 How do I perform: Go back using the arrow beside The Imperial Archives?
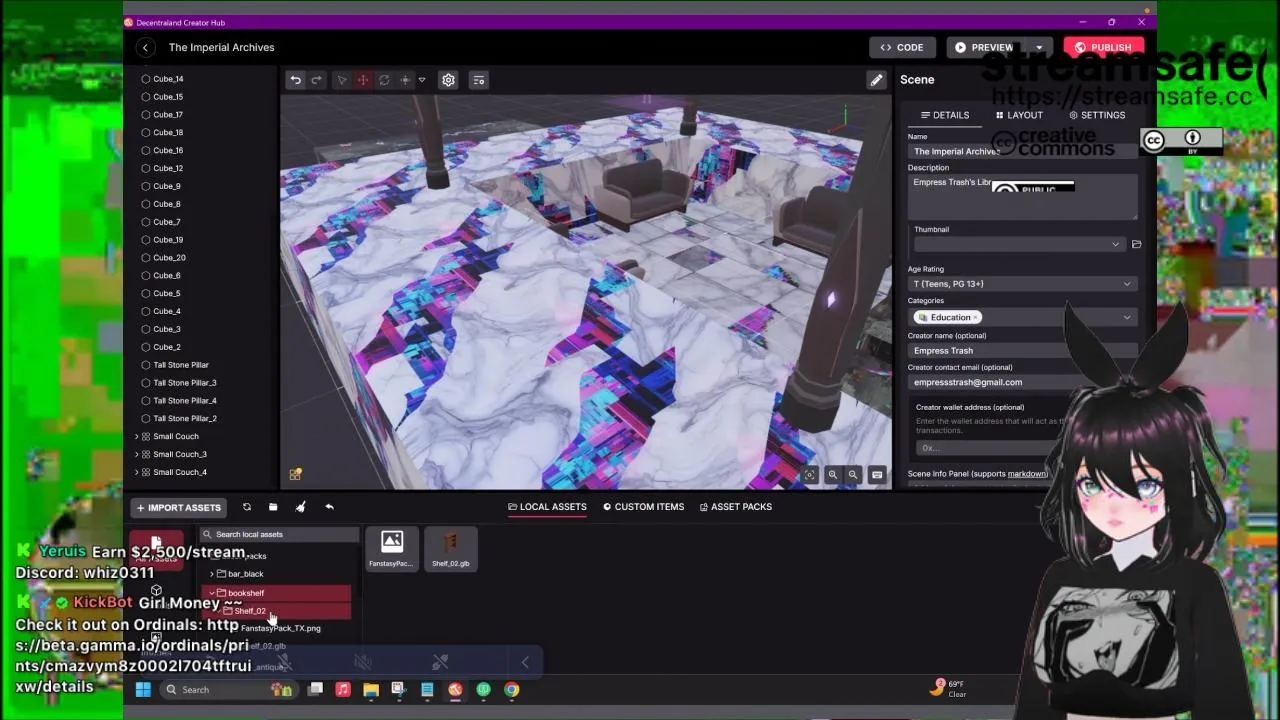coord(145,47)
